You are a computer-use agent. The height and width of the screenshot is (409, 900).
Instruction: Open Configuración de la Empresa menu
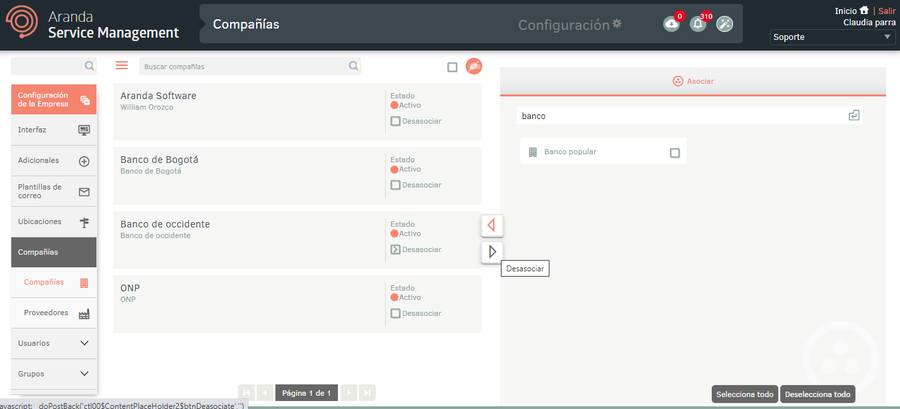54,99
